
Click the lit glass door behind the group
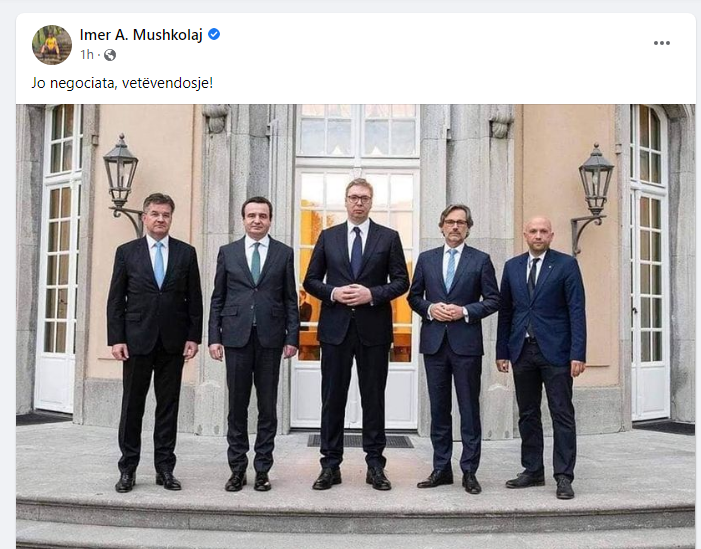tap(357, 295)
